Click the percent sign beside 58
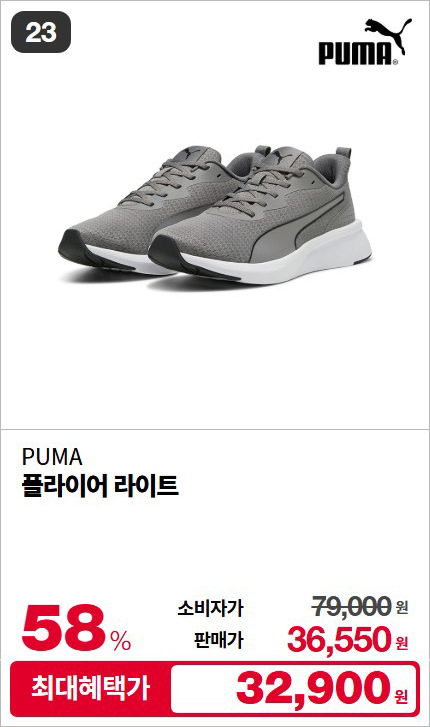Viewport: 430px width, 727px height. pyautogui.click(x=121, y=642)
